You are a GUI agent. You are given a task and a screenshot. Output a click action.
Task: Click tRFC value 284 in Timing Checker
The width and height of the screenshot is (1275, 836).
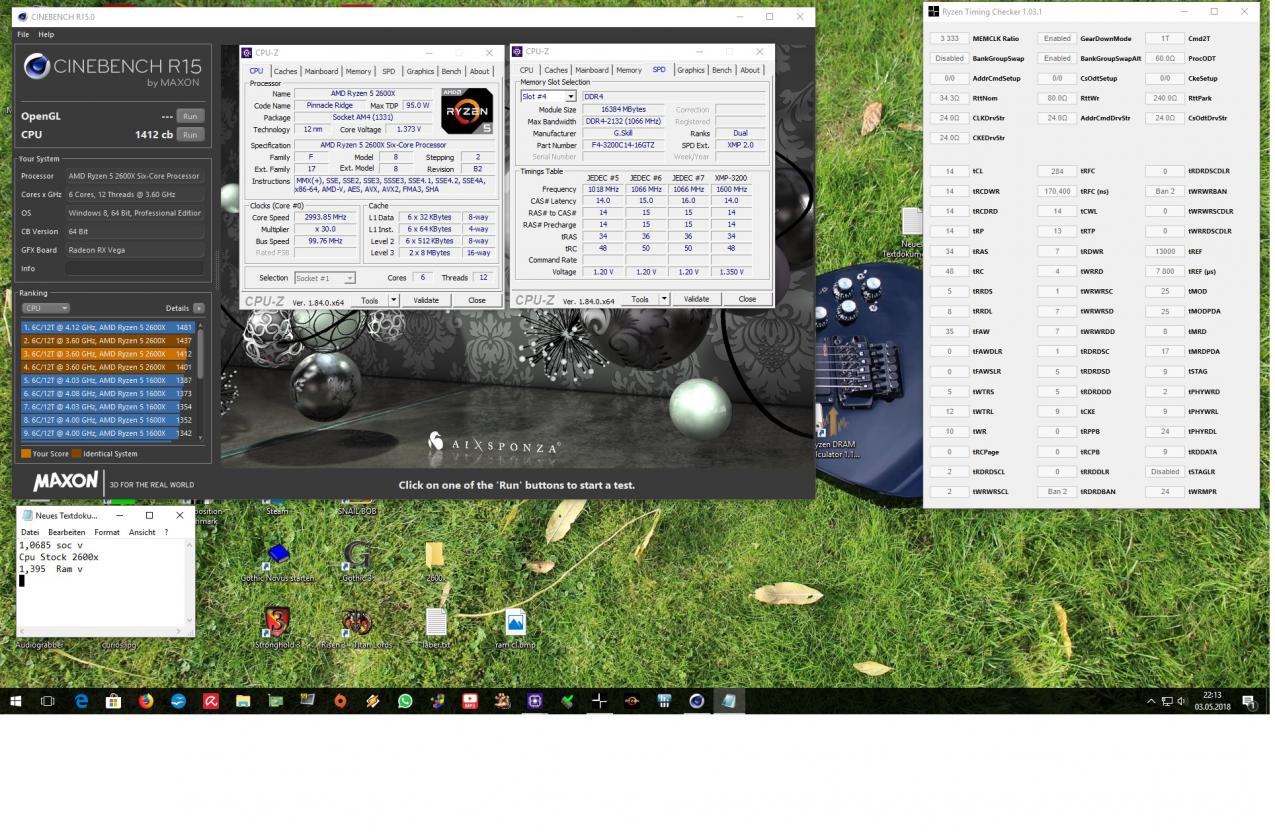click(1057, 171)
